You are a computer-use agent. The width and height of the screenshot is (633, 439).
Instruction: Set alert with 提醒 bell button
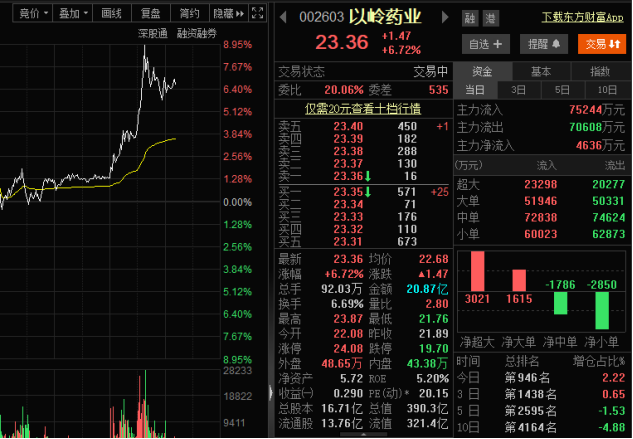tap(544, 44)
